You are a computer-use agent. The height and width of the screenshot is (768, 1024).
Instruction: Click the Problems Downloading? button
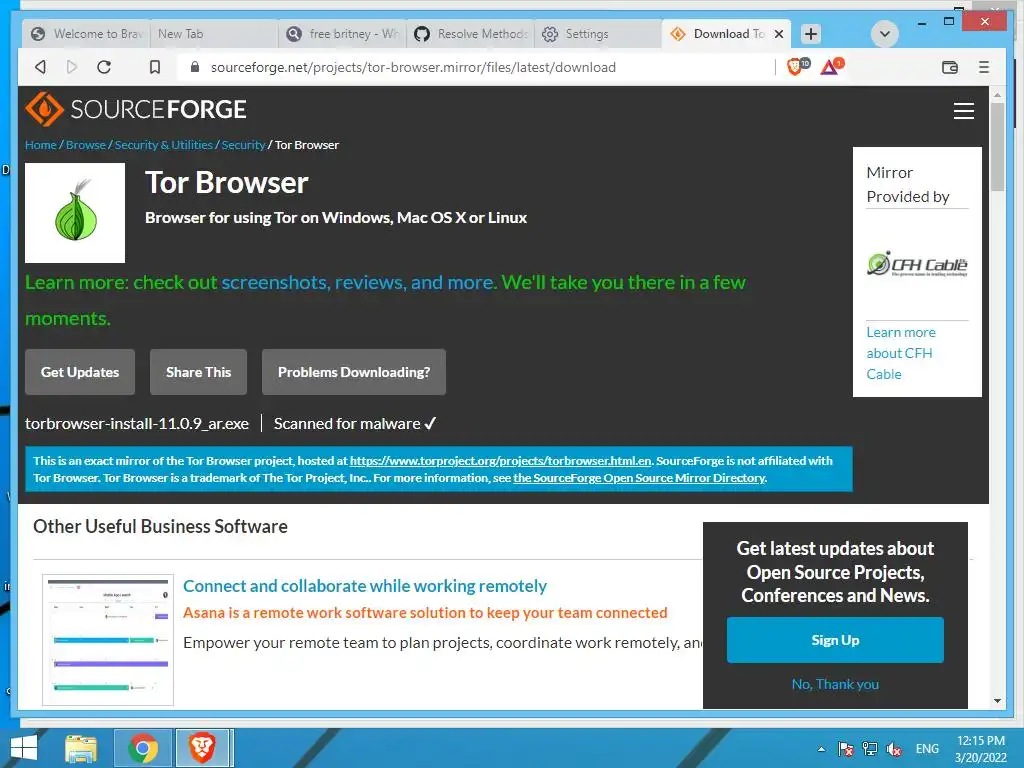(354, 372)
